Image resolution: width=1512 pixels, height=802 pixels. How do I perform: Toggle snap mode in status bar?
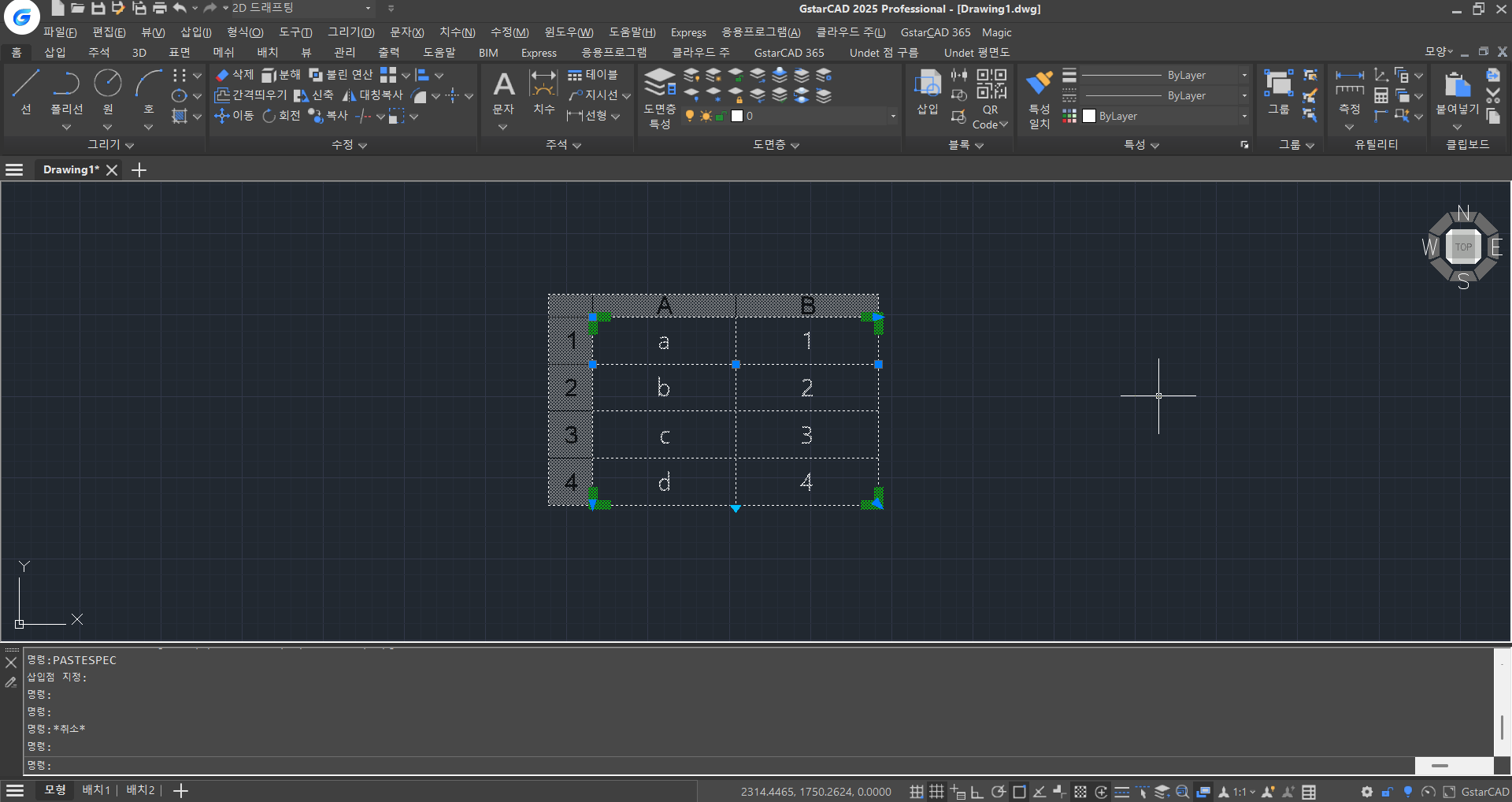(x=916, y=792)
